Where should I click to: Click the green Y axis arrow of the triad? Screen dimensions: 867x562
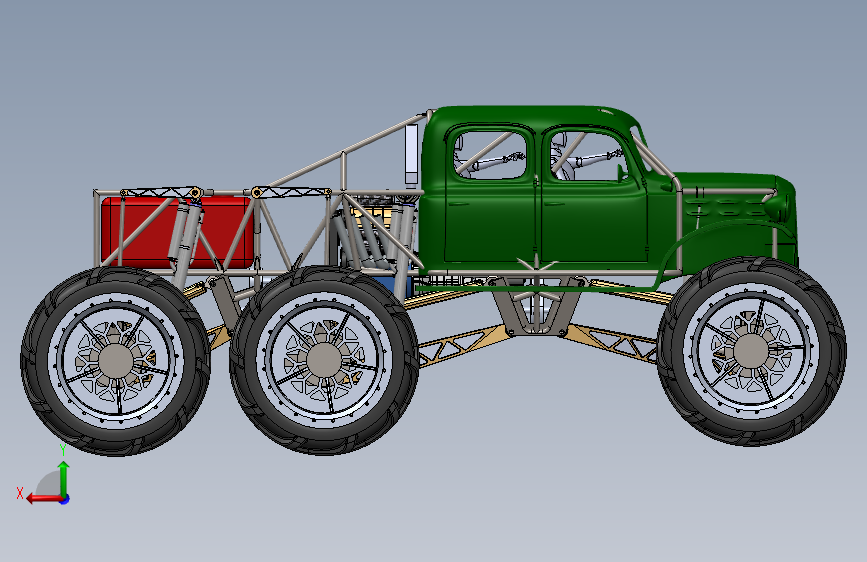point(64,478)
